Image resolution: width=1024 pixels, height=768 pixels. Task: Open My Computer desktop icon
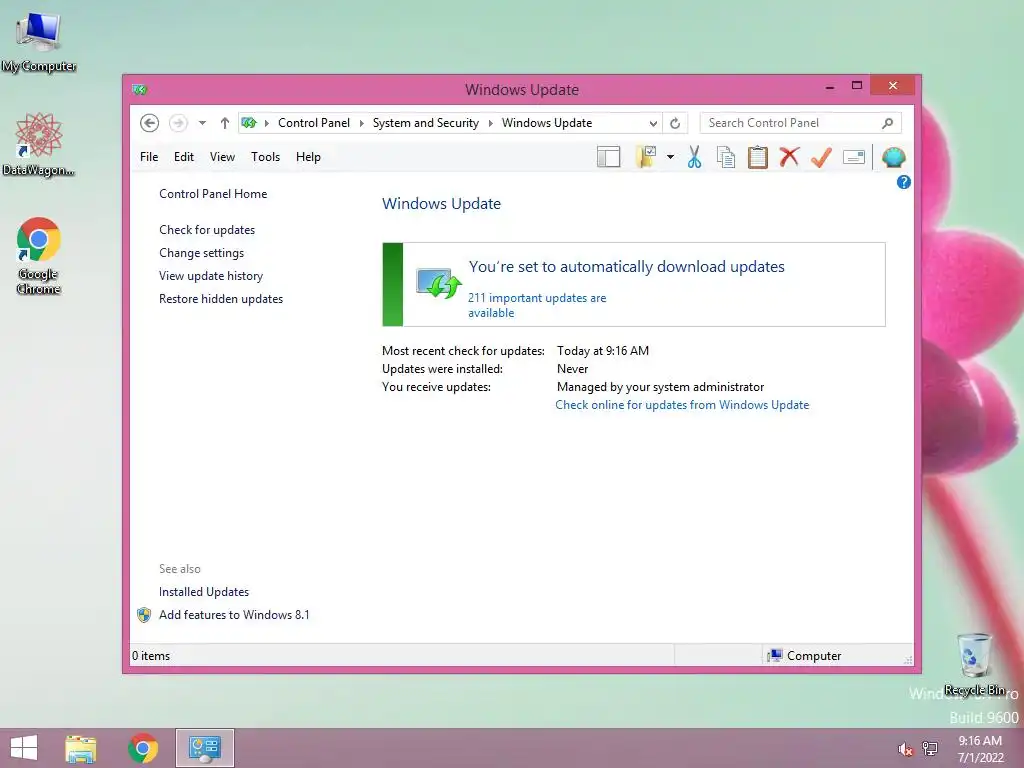tap(39, 42)
